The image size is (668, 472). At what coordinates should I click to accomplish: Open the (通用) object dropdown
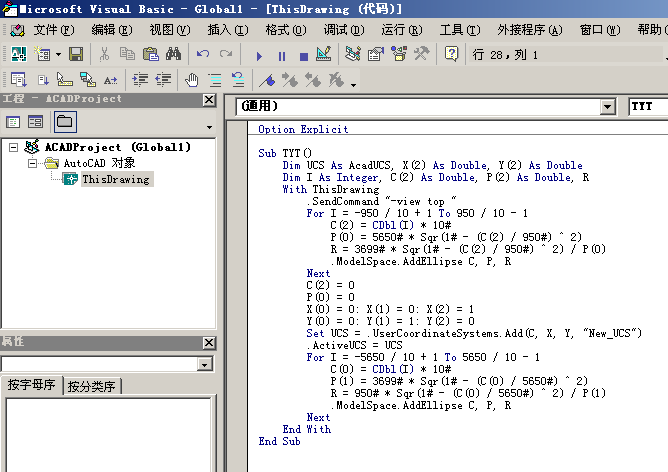(608, 106)
